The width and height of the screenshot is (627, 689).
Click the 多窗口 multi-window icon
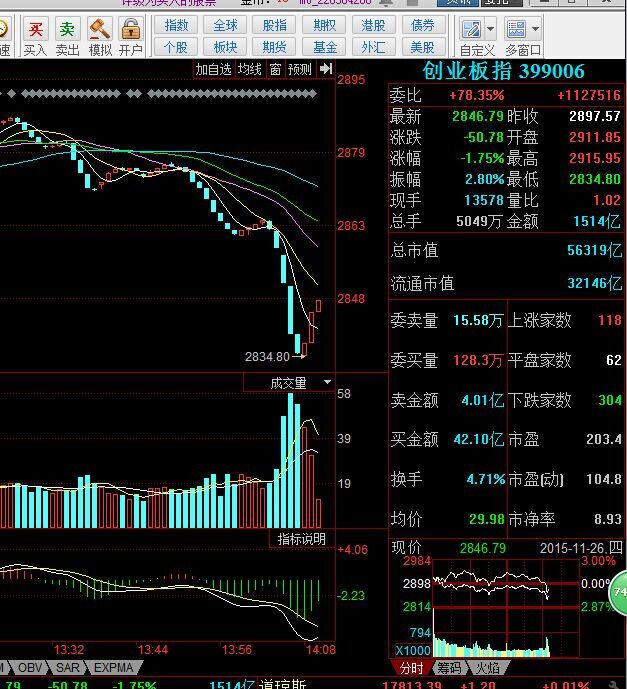(516, 29)
